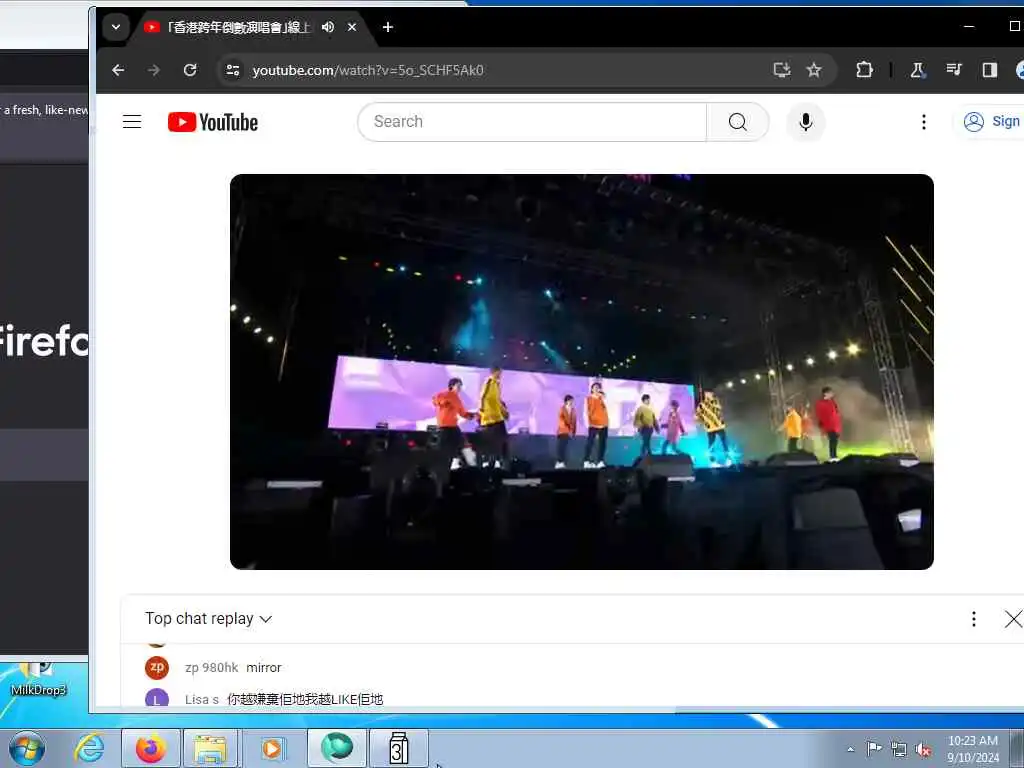Screen dimensions: 1024x768
Task: Switch to Firefox in the taskbar
Action: point(151,748)
